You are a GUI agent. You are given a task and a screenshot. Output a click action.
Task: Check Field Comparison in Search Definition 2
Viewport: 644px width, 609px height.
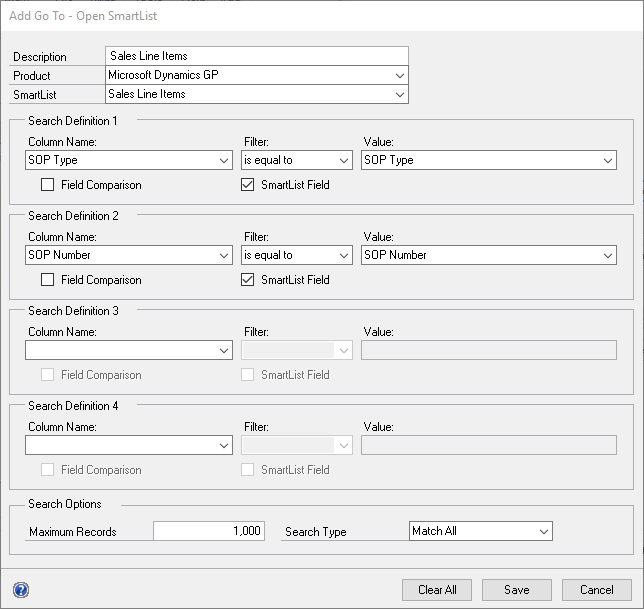pyautogui.click(x=47, y=280)
